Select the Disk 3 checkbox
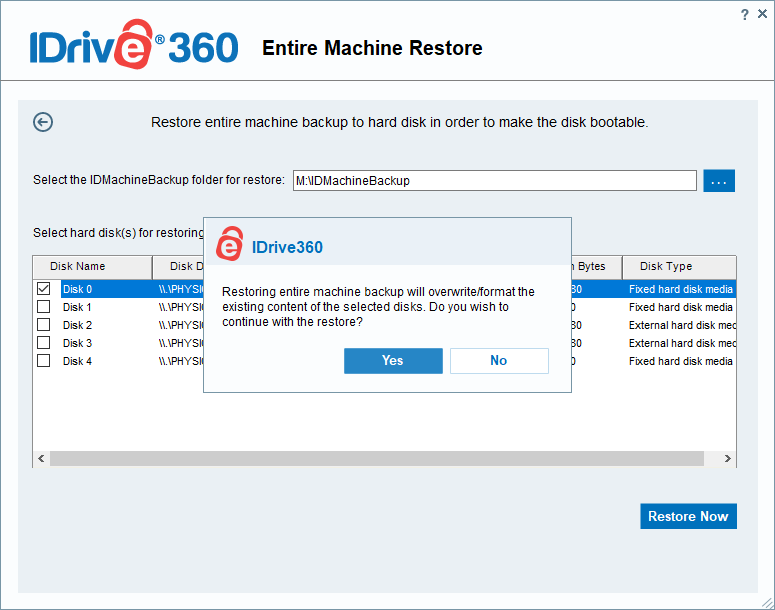The image size is (775, 610). (44, 343)
